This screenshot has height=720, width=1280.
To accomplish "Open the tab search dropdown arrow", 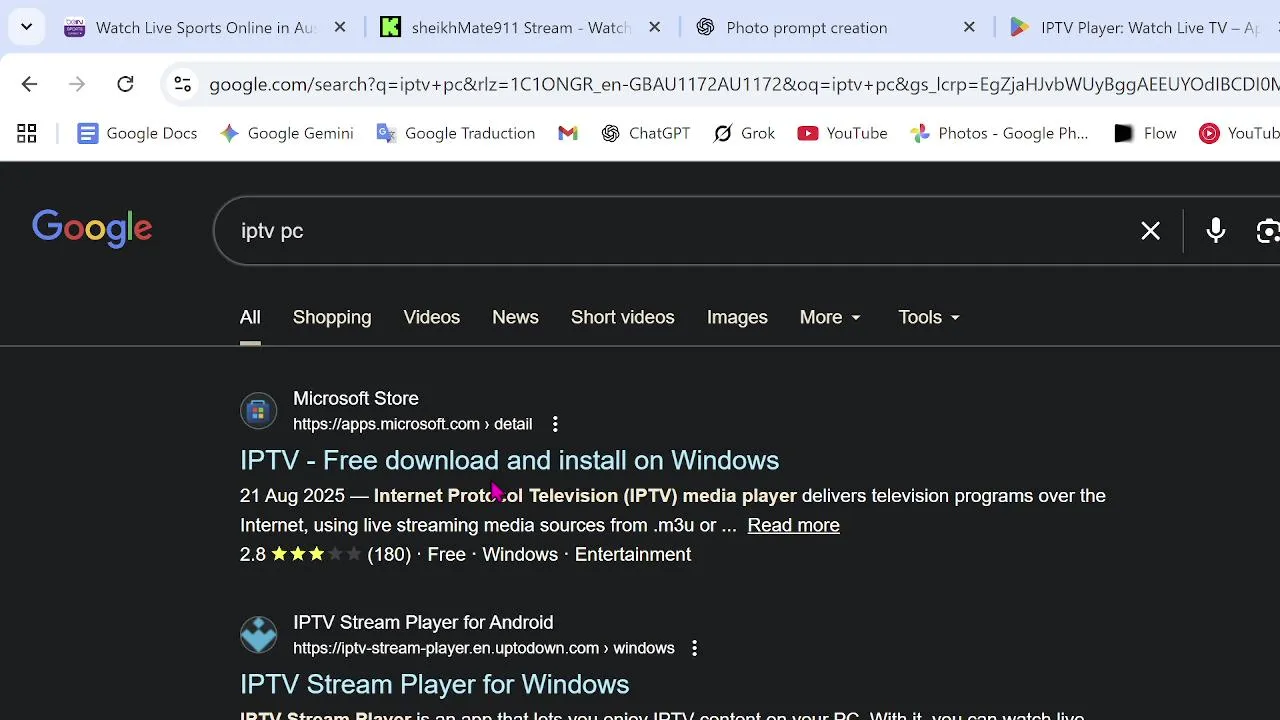I will coord(26,27).
